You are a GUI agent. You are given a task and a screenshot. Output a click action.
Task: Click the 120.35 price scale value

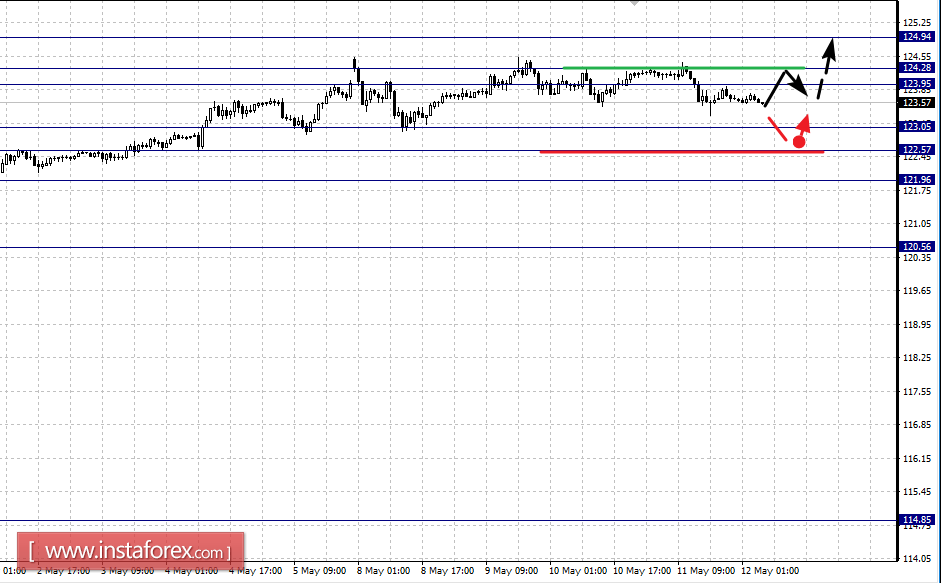coord(917,258)
